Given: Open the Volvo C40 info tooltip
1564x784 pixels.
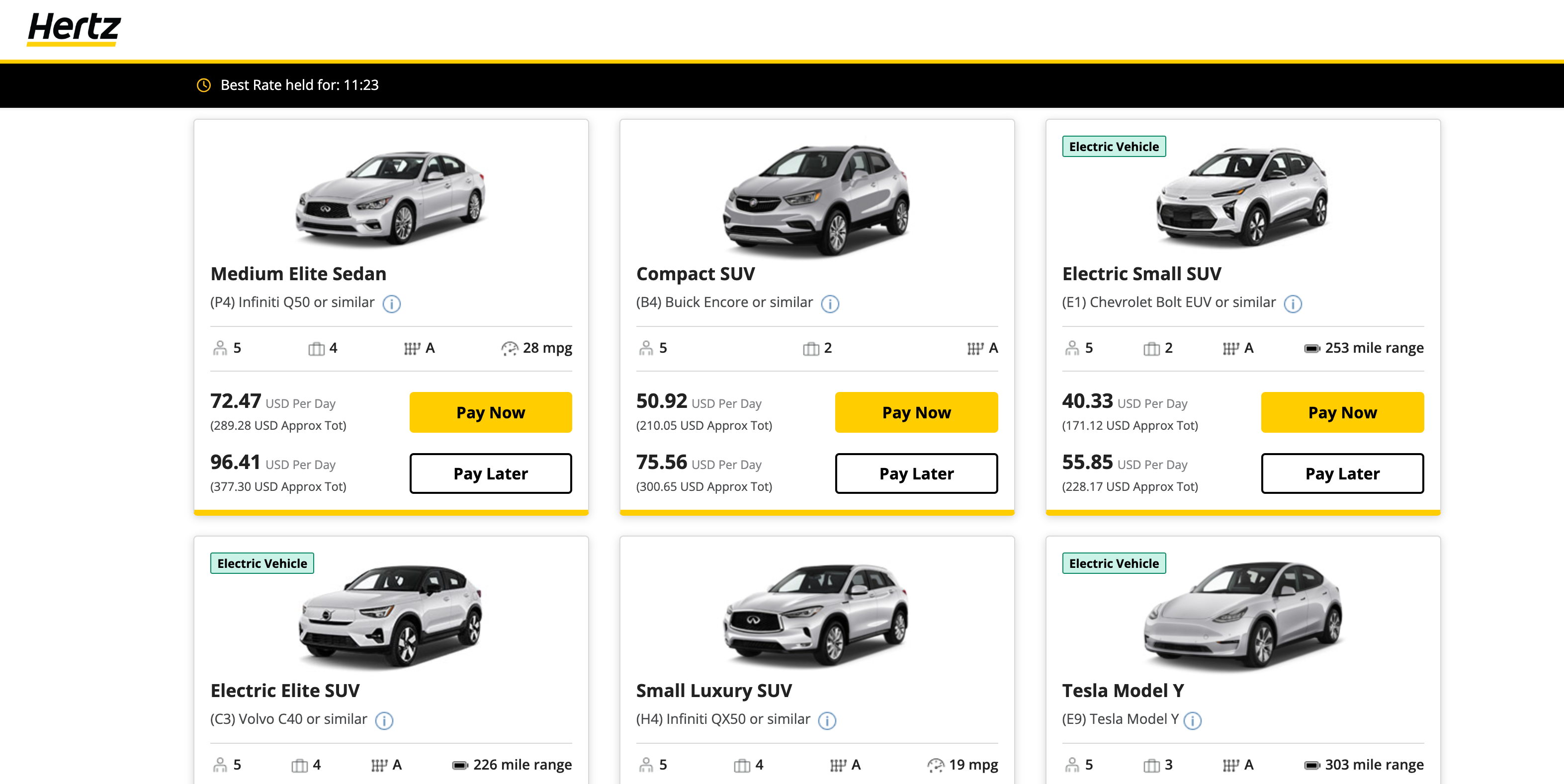Looking at the screenshot, I should (384, 721).
